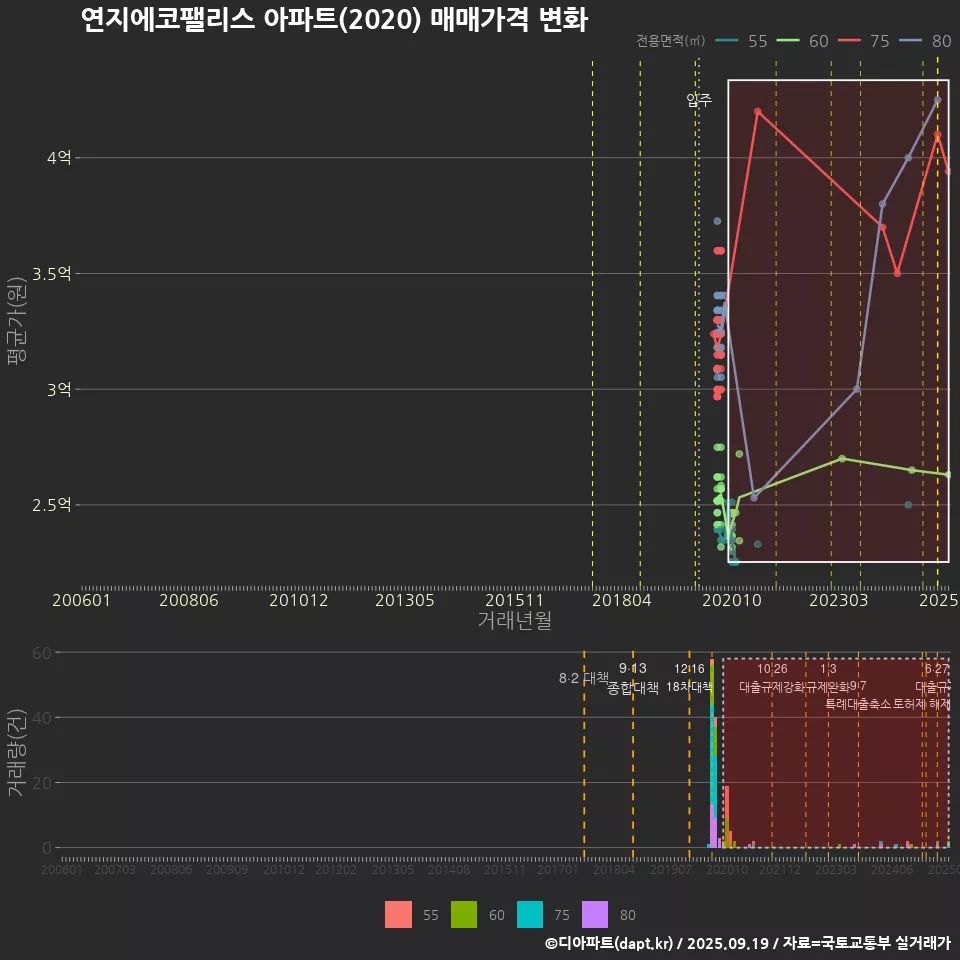
Task: Click the 4억 y-axis tick label
Action: tap(58, 158)
